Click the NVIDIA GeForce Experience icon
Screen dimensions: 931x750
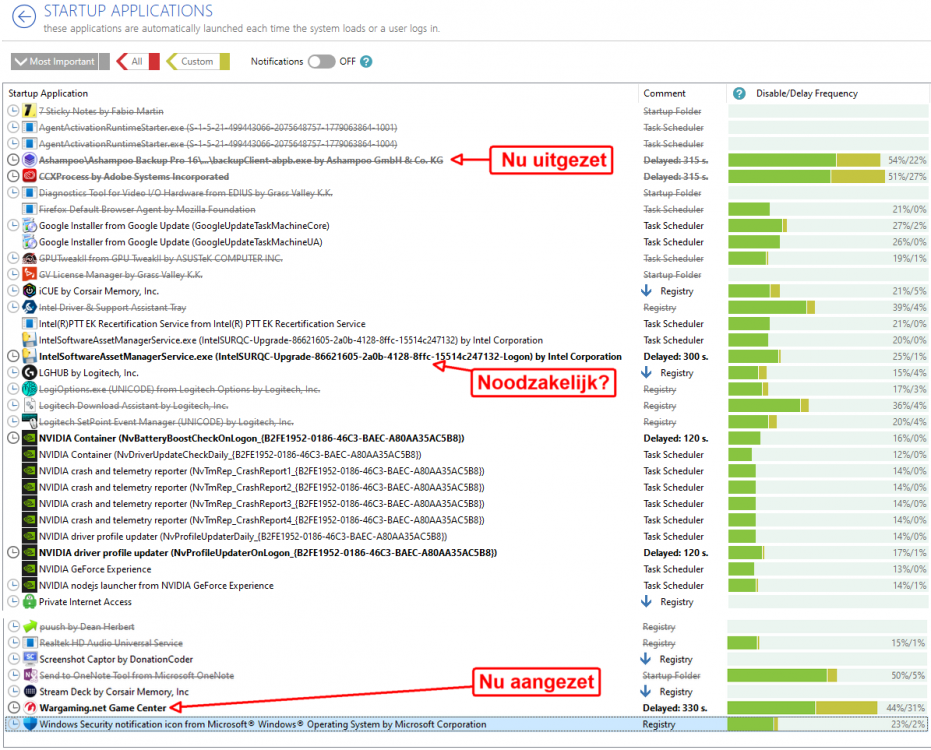tap(29, 568)
